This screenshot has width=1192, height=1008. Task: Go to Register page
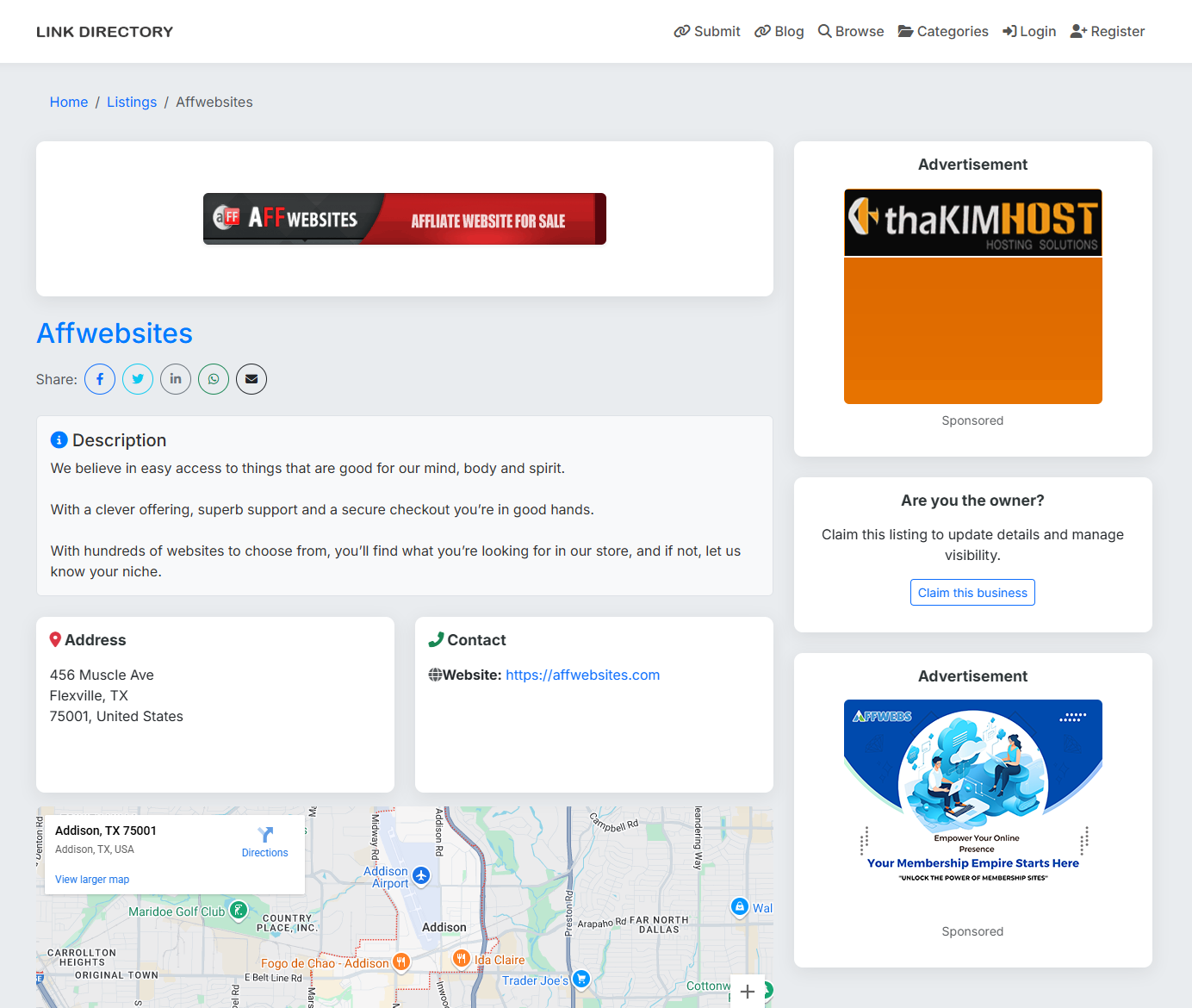tap(1108, 31)
